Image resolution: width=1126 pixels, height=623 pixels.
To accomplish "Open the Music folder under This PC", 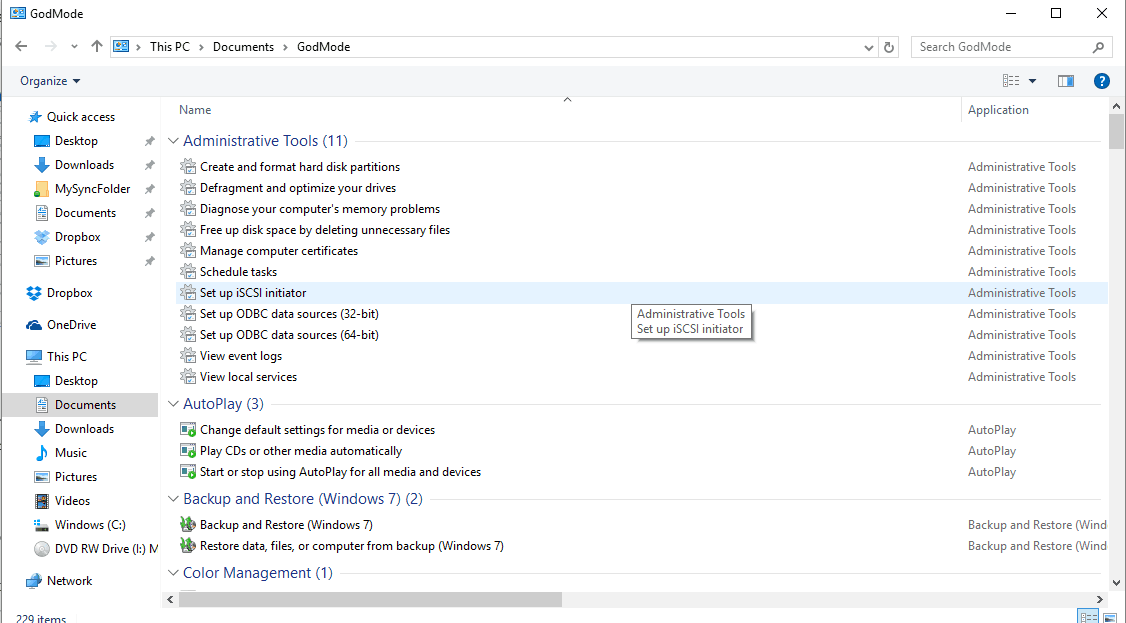I will pos(70,453).
